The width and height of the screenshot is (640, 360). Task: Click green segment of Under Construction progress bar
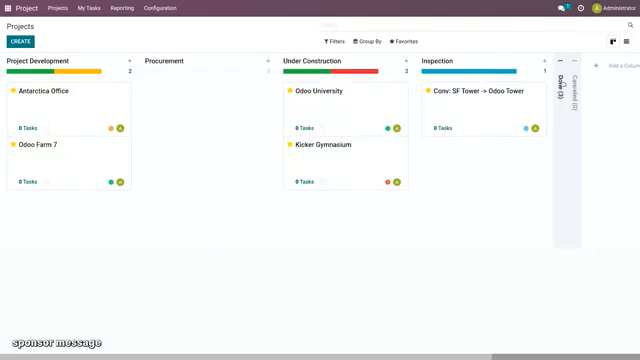click(307, 71)
